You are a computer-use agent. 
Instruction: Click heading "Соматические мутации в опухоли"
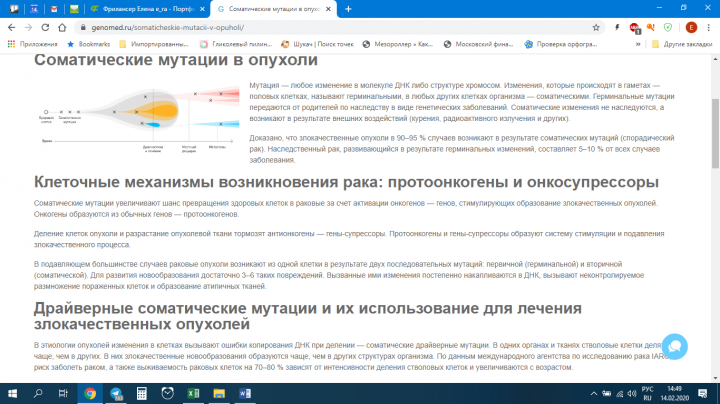[176, 60]
